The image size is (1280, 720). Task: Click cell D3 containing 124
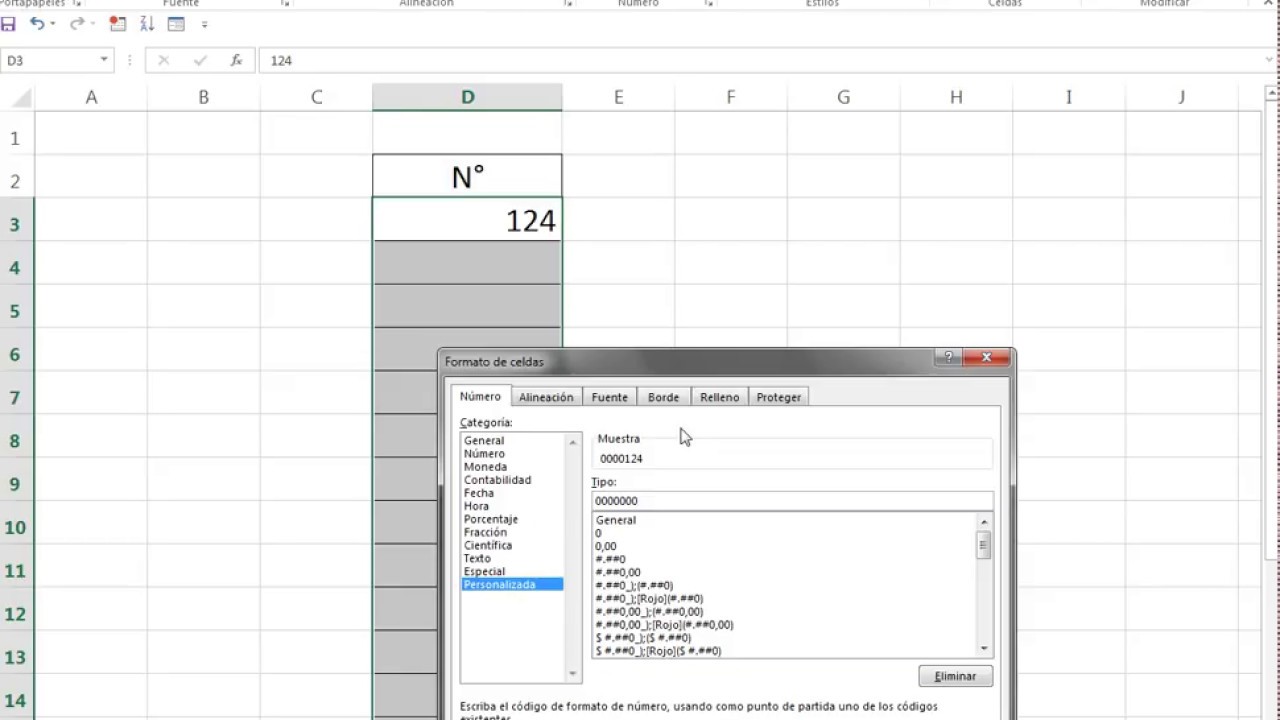[467, 220]
